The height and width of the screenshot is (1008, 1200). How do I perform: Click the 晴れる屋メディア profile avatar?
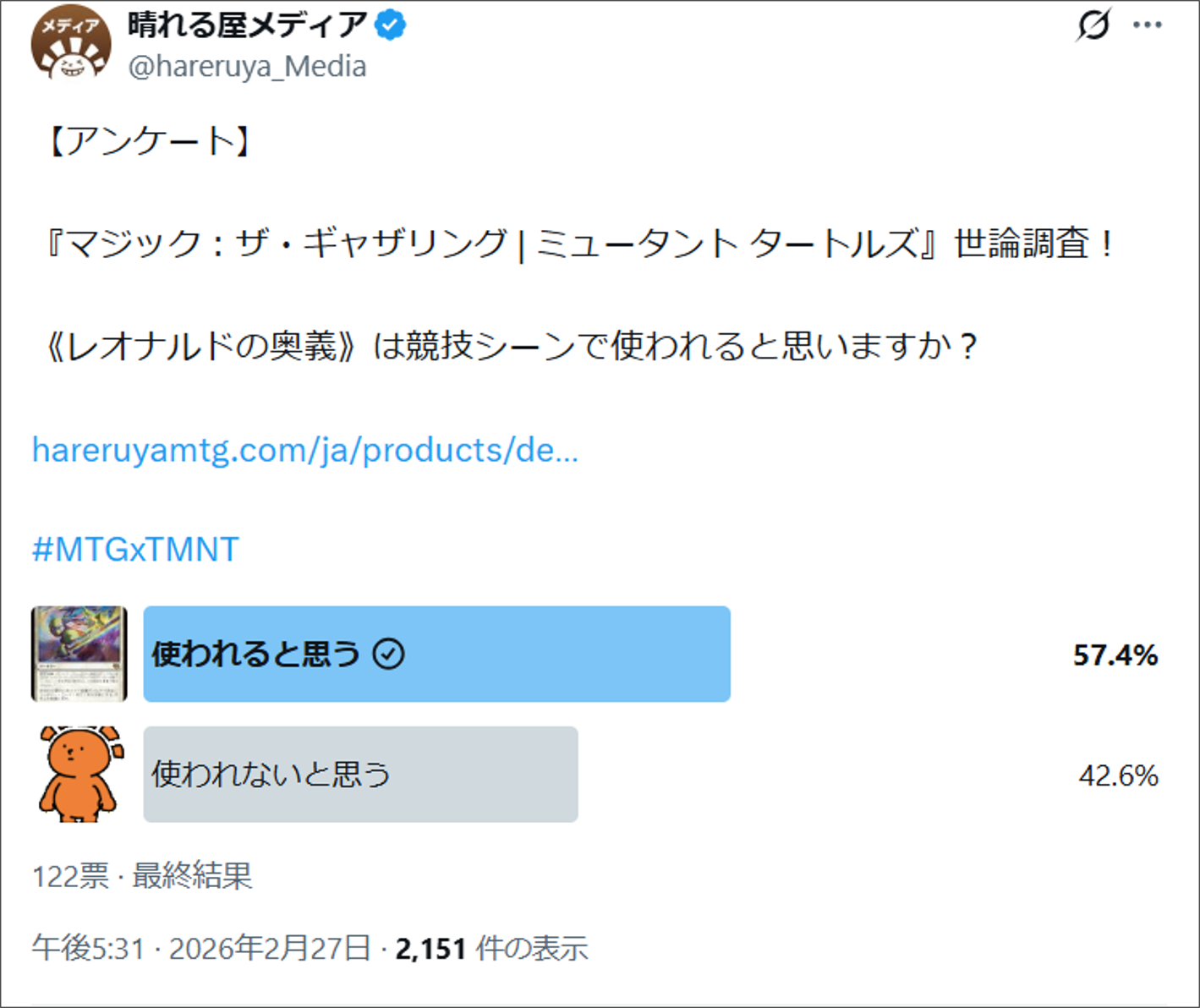(x=71, y=43)
